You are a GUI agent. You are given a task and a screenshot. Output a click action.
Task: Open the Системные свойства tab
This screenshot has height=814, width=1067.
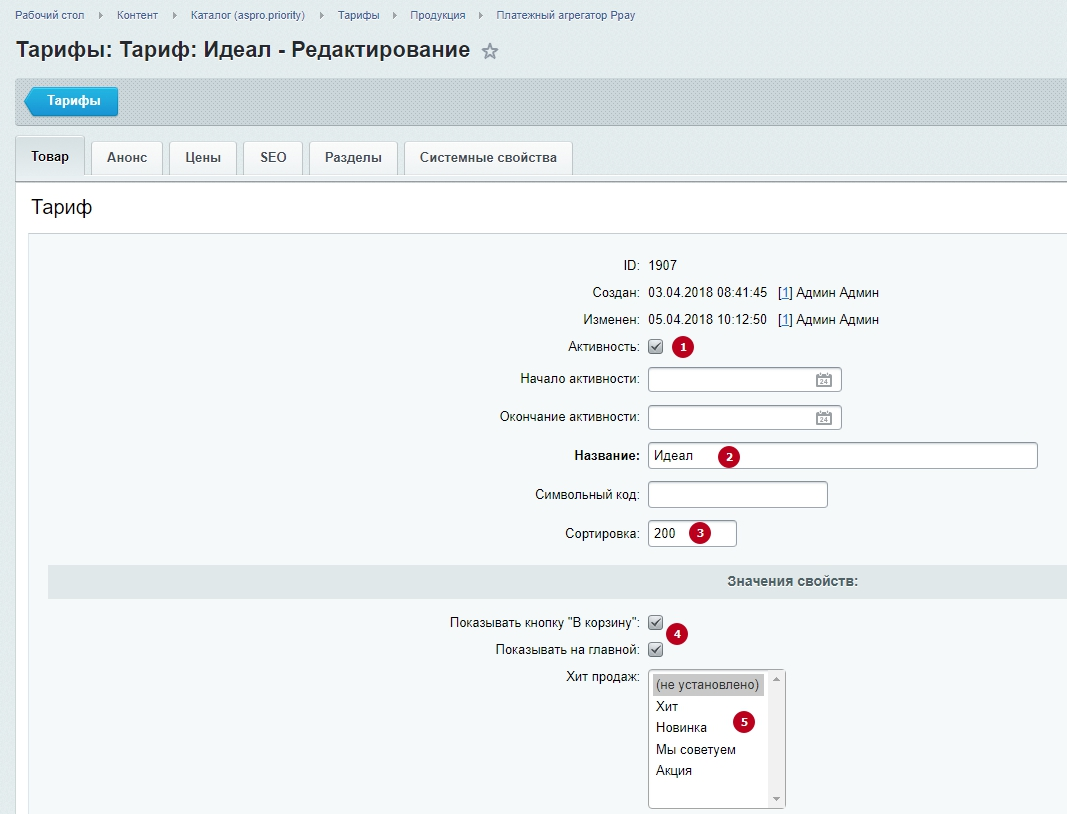point(488,157)
